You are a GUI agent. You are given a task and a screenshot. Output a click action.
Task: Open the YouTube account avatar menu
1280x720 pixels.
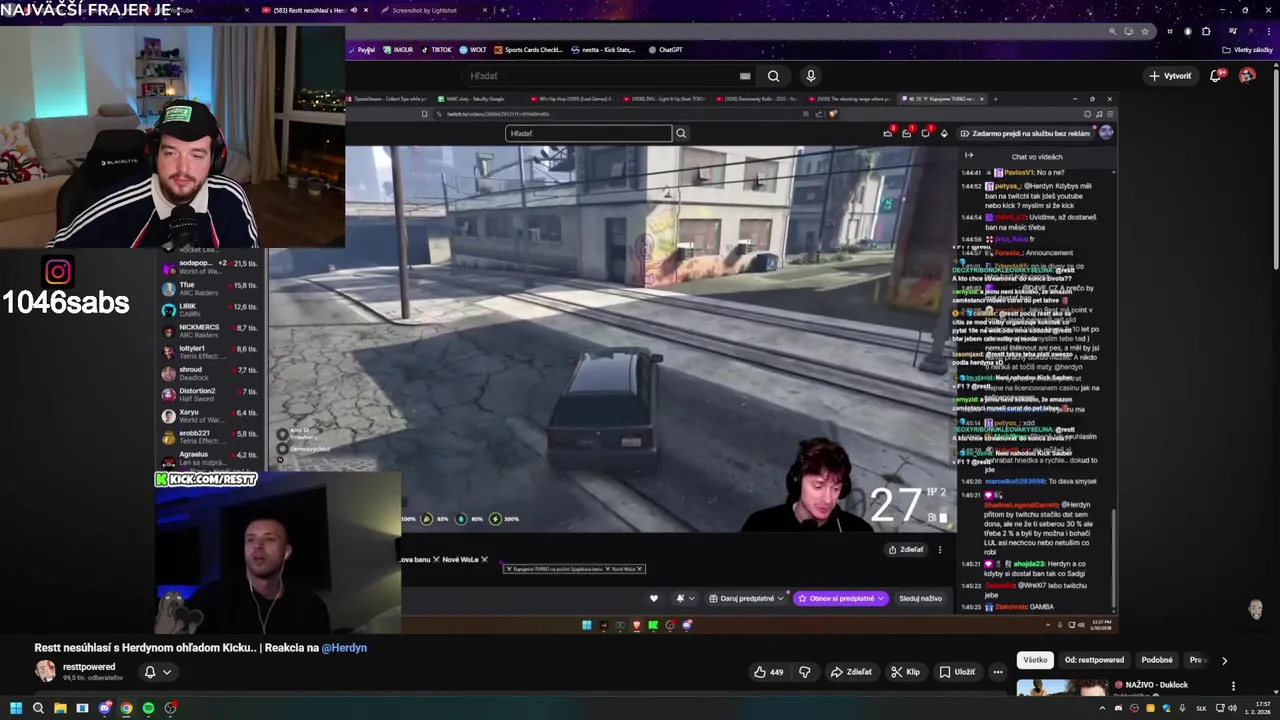point(1247,76)
